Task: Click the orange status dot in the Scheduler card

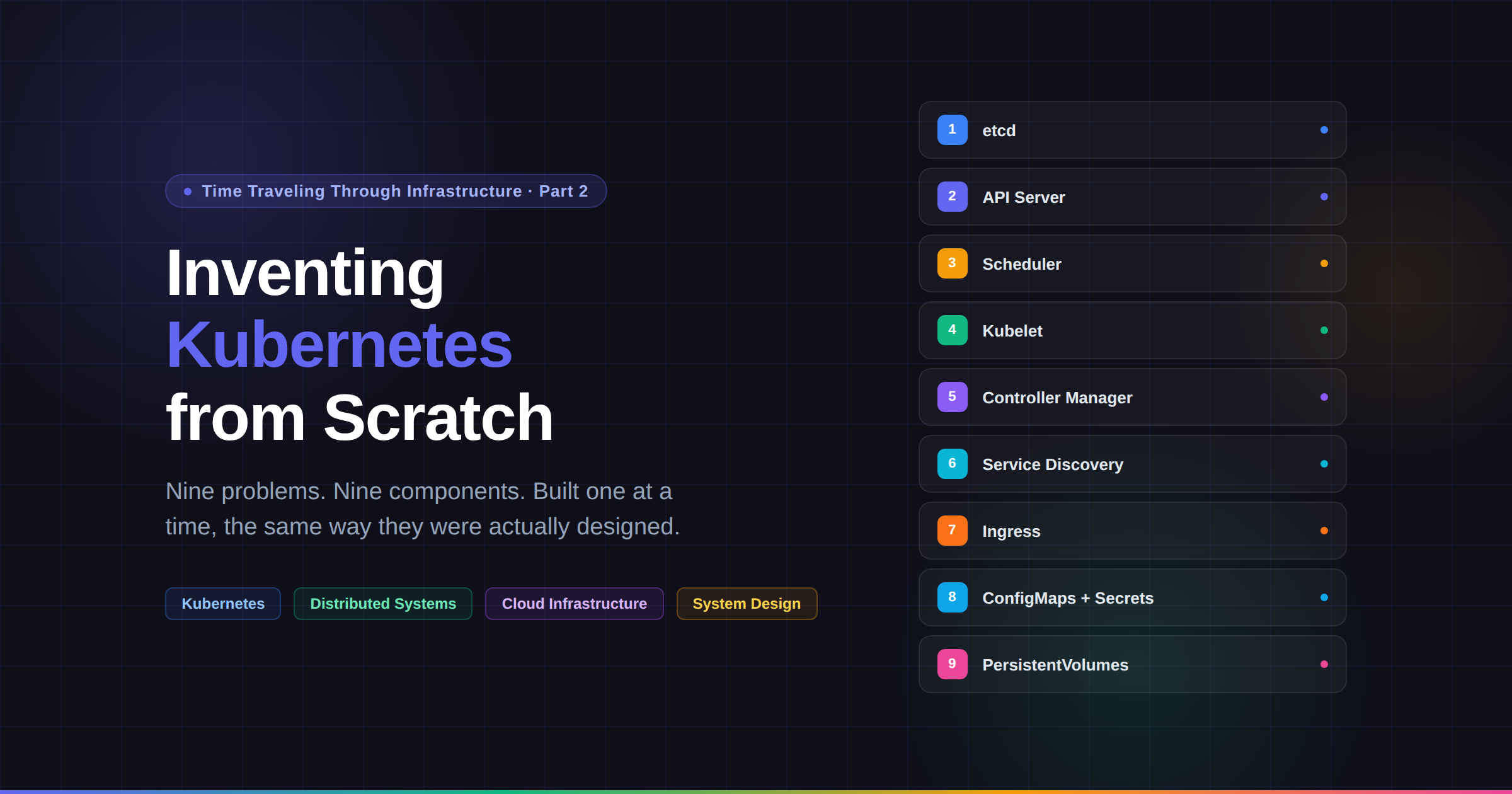Action: pos(1324,263)
